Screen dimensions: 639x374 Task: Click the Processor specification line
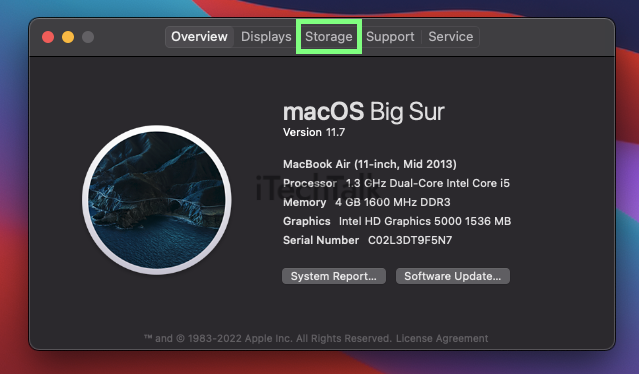396,183
